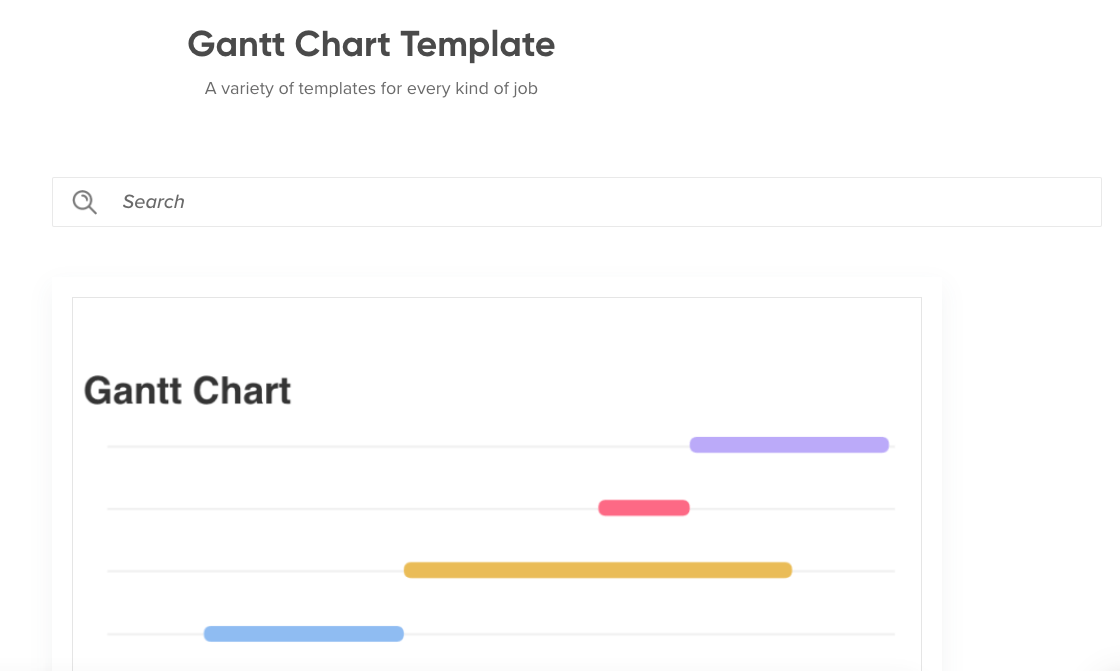Select the yellow task bar
Screen dimensions: 1120x671
click(x=598, y=570)
